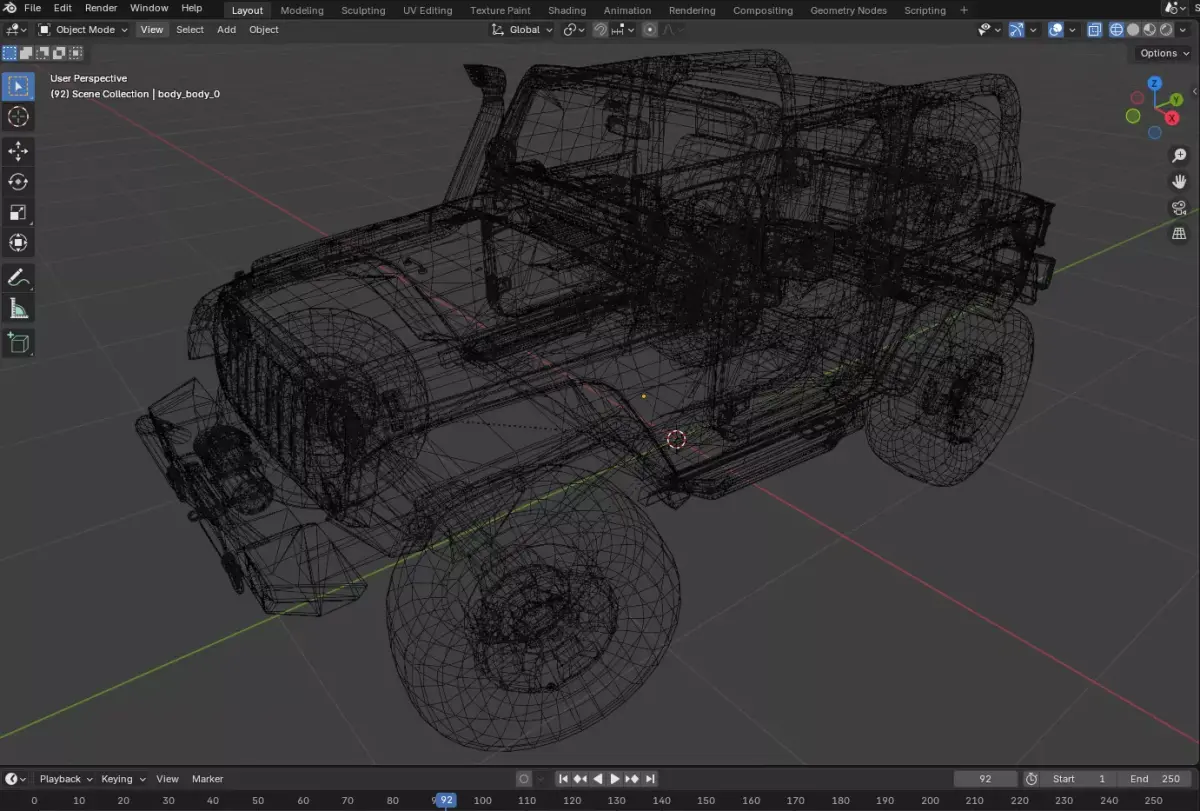Switch to UV Editing workspace tab

tap(427, 10)
